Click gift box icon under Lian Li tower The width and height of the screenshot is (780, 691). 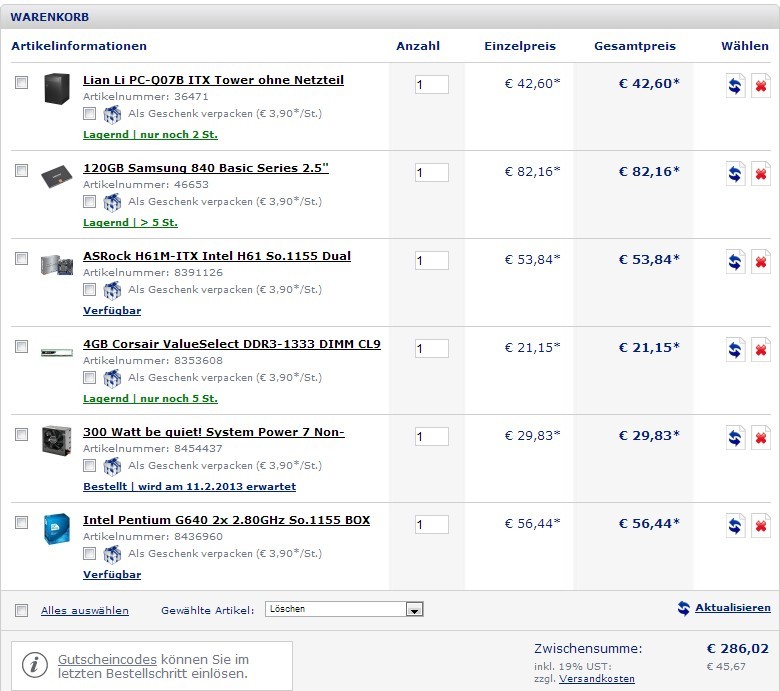(112, 114)
